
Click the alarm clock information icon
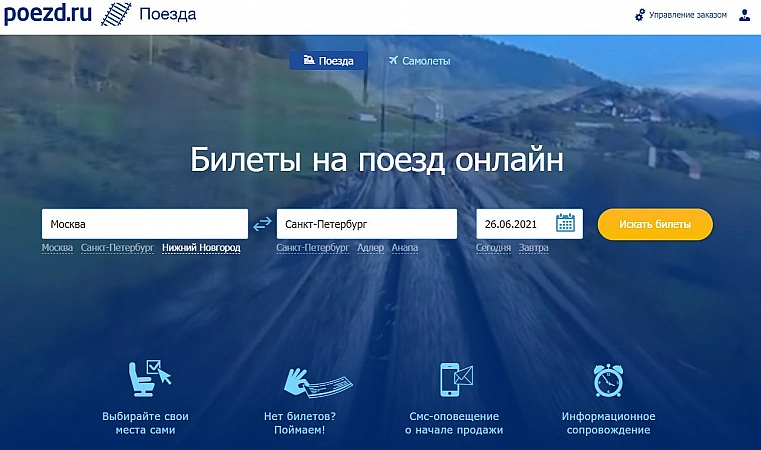pyautogui.click(x=608, y=380)
